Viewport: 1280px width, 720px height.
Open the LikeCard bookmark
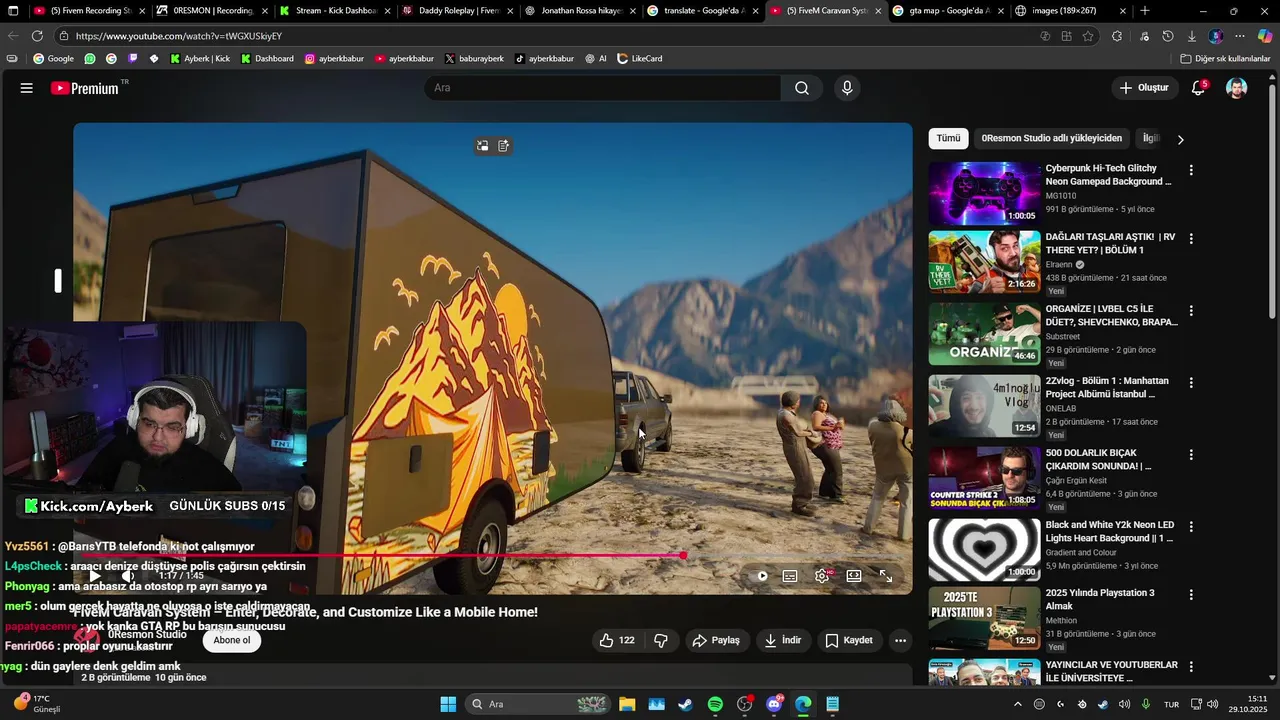point(640,59)
